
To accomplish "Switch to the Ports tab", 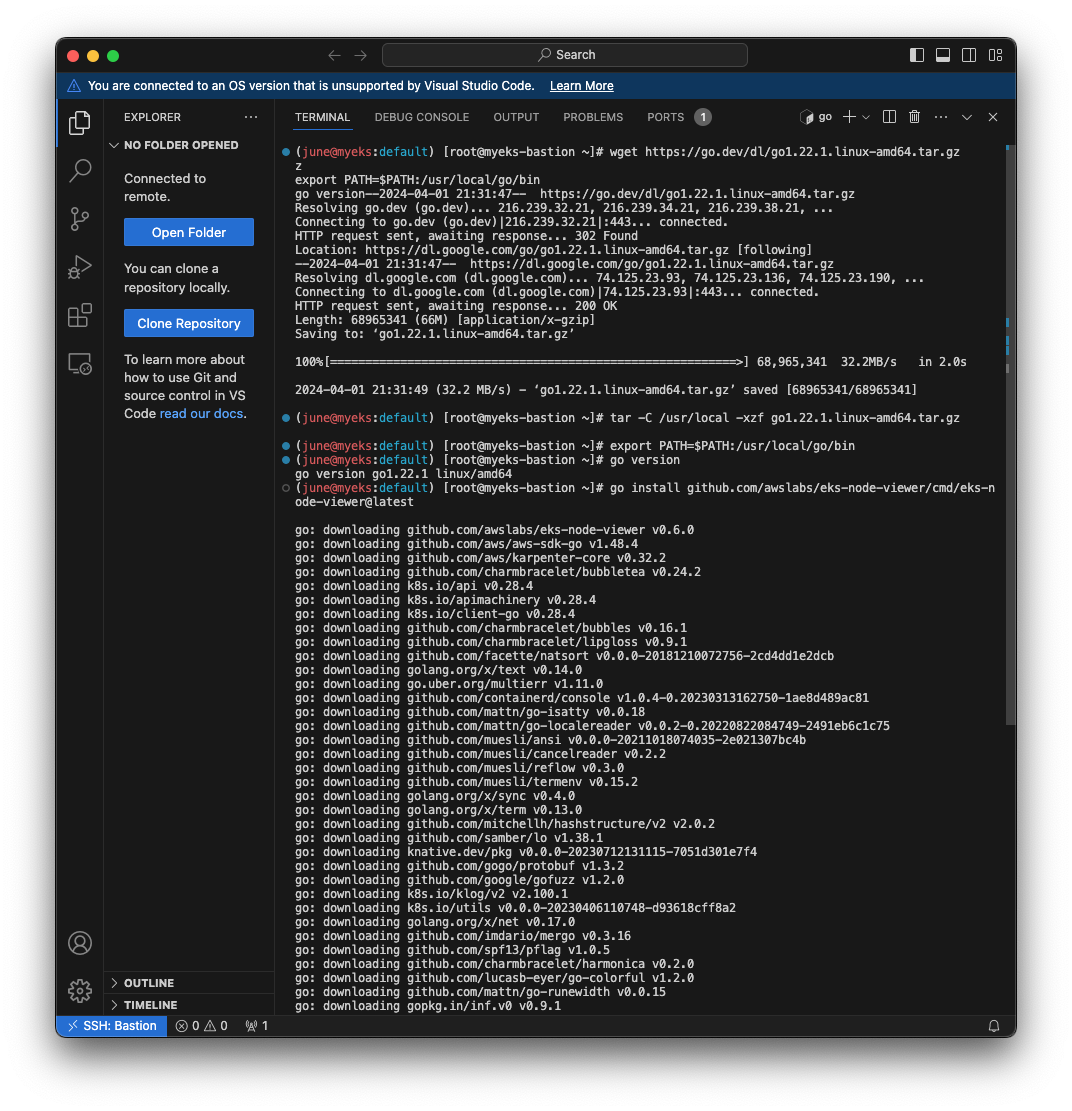I will 665,117.
